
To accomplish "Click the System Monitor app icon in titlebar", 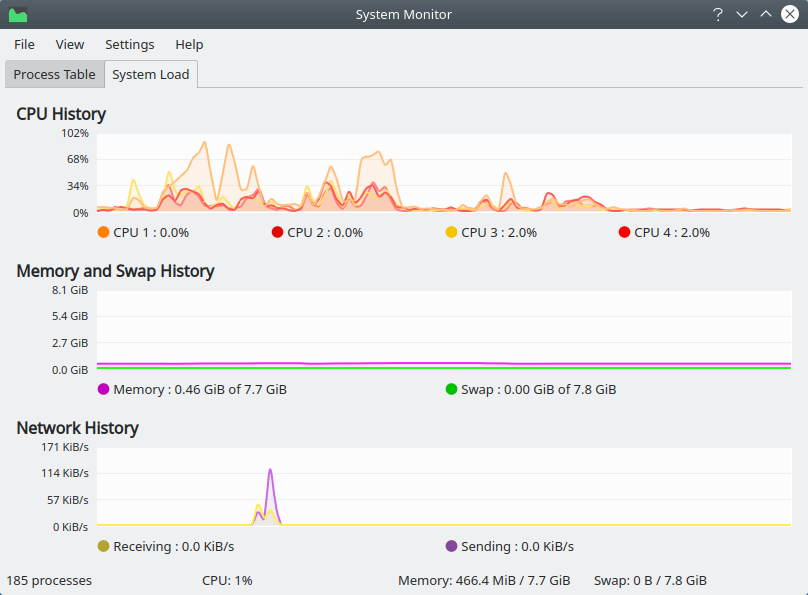I will (x=18, y=15).
